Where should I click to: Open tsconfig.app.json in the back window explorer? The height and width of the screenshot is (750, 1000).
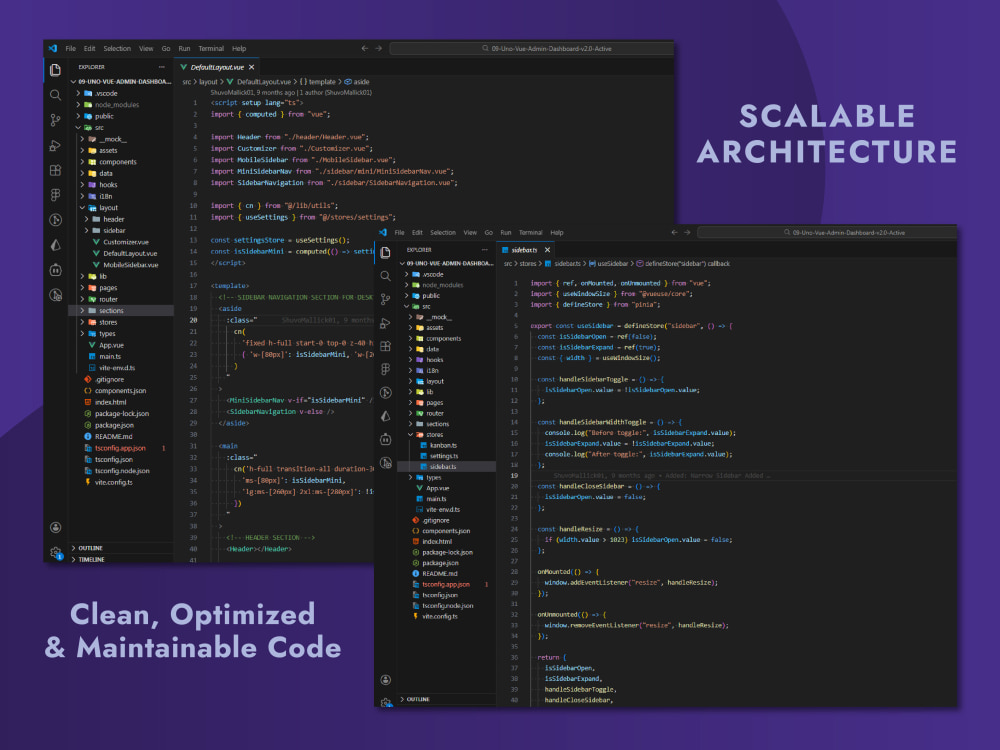click(121, 448)
